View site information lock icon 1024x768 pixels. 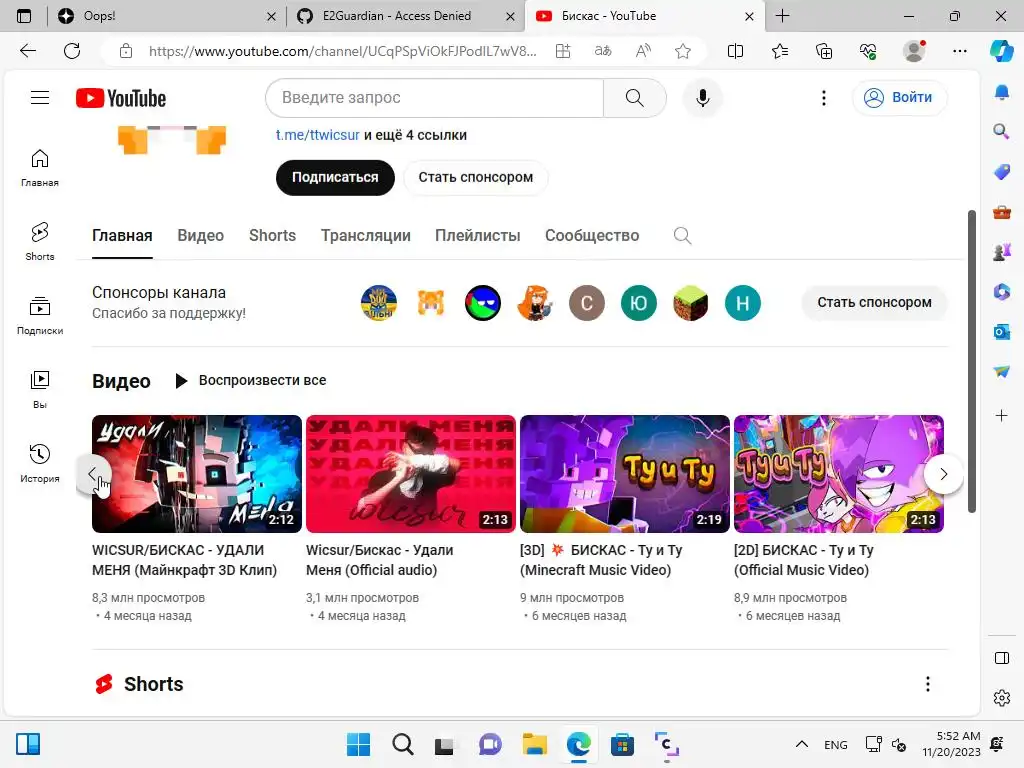[126, 51]
